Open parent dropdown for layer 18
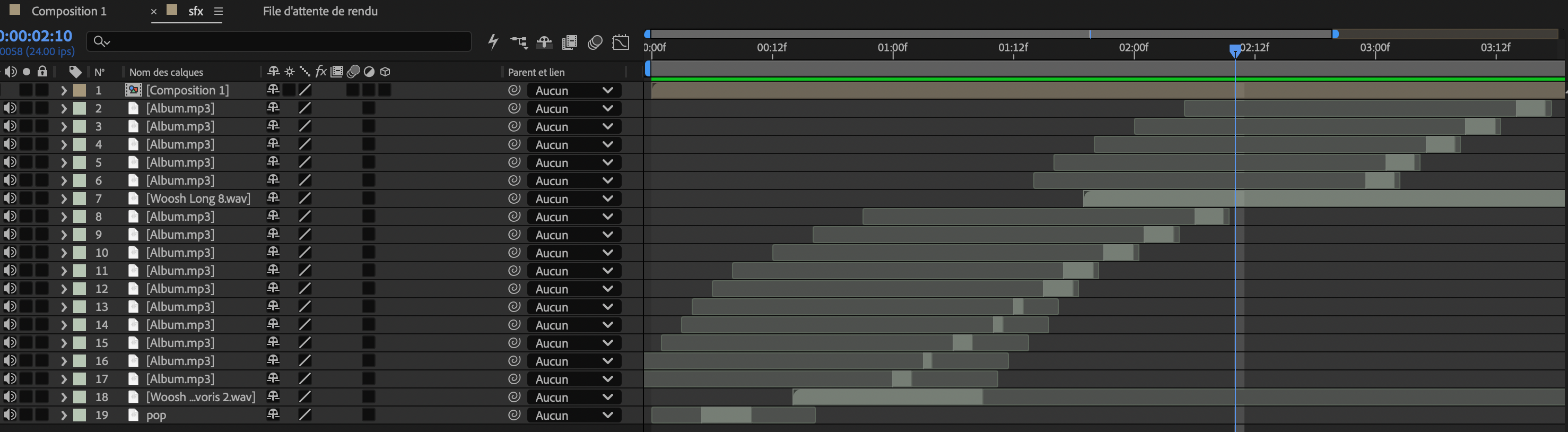This screenshot has height=432, width=1568. (574, 396)
